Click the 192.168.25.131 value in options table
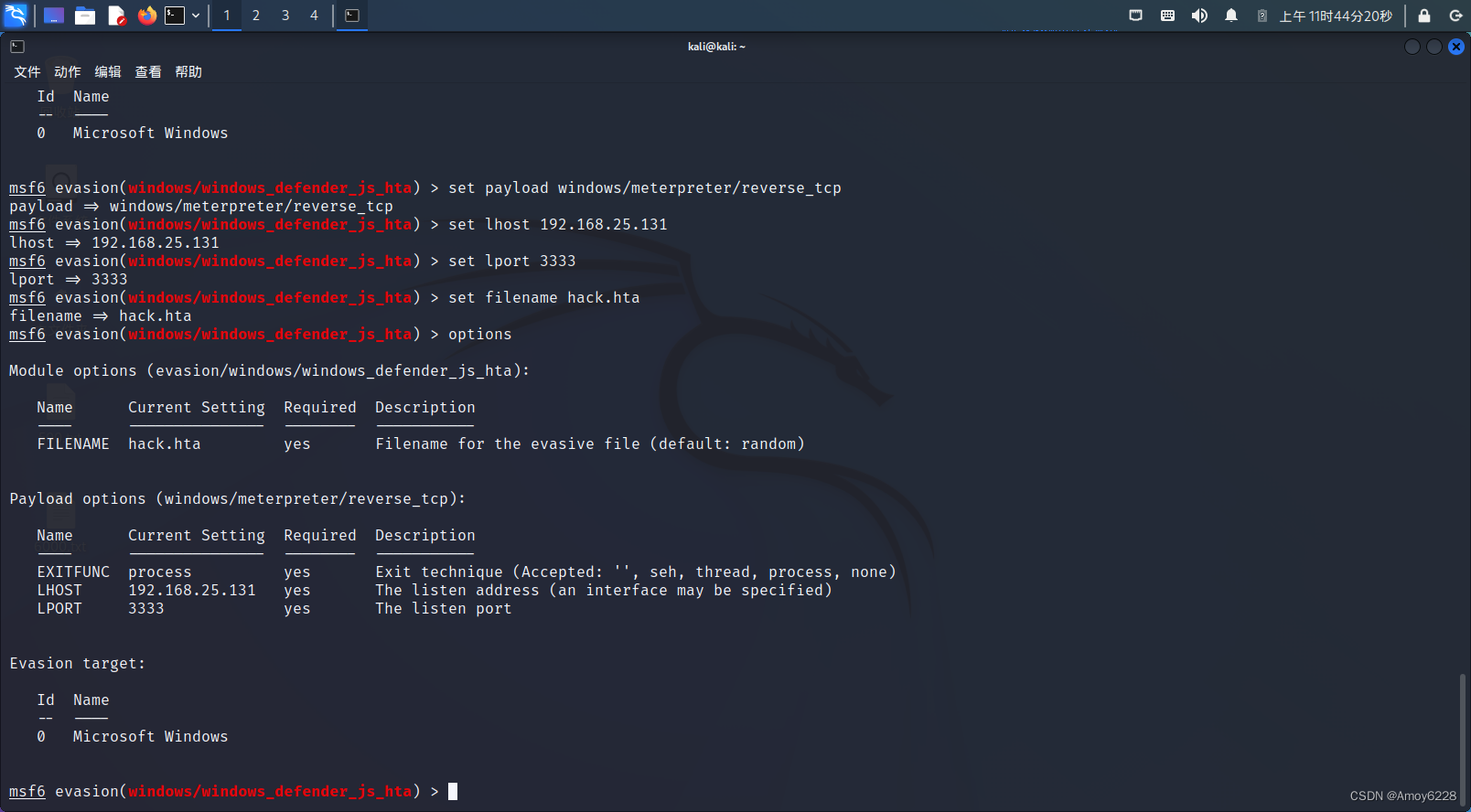1471x812 pixels. tap(192, 591)
